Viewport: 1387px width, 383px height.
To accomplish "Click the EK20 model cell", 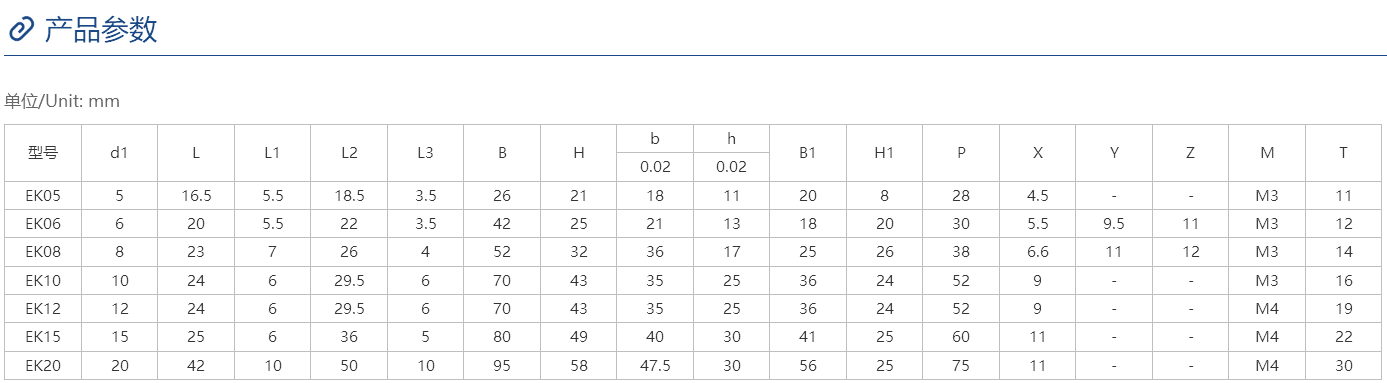I will pos(43,366).
